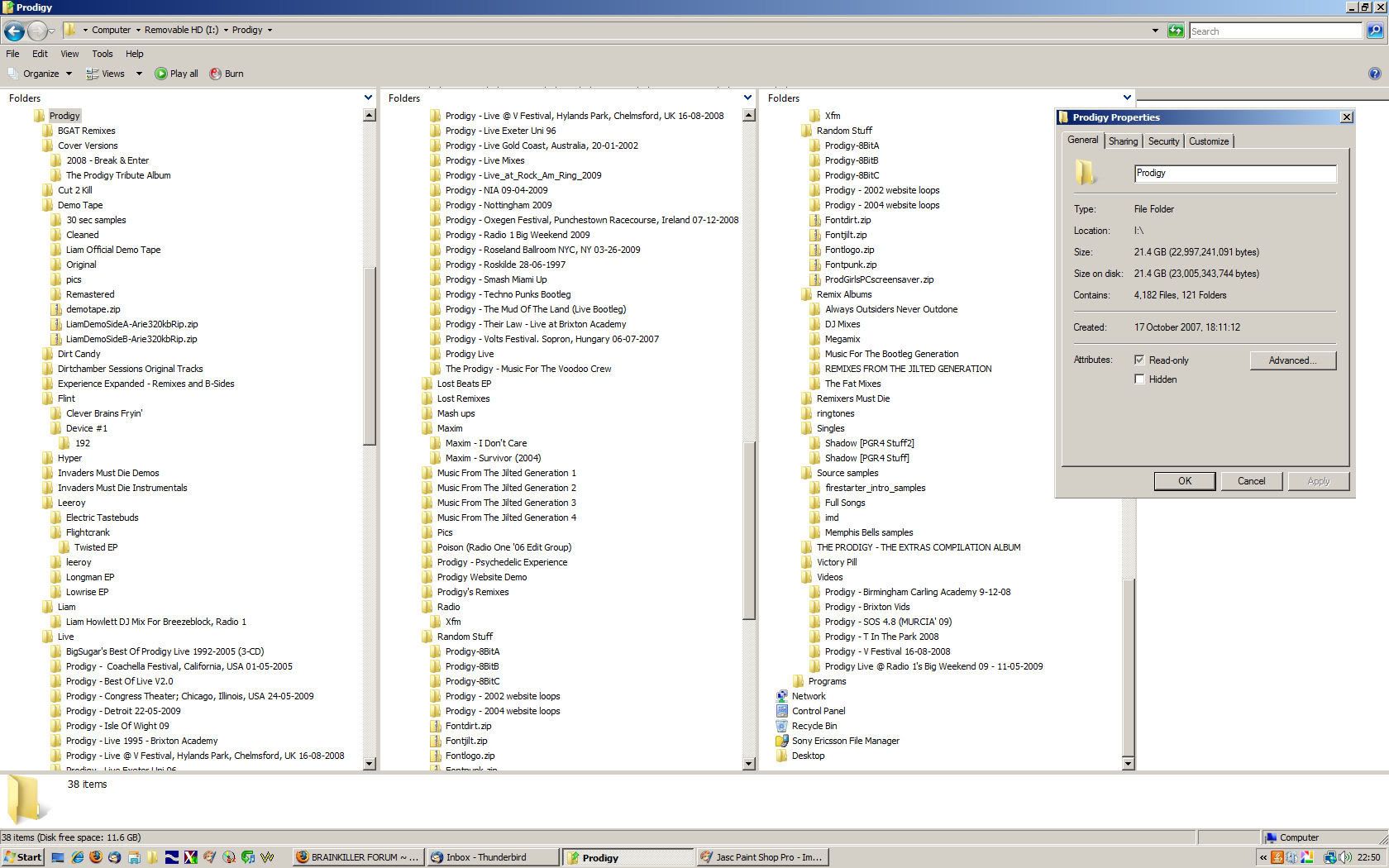This screenshot has width=1389, height=868.
Task: Click the LiamDemoSideA-Arie320kbRip.zip icon
Action: coord(56,324)
